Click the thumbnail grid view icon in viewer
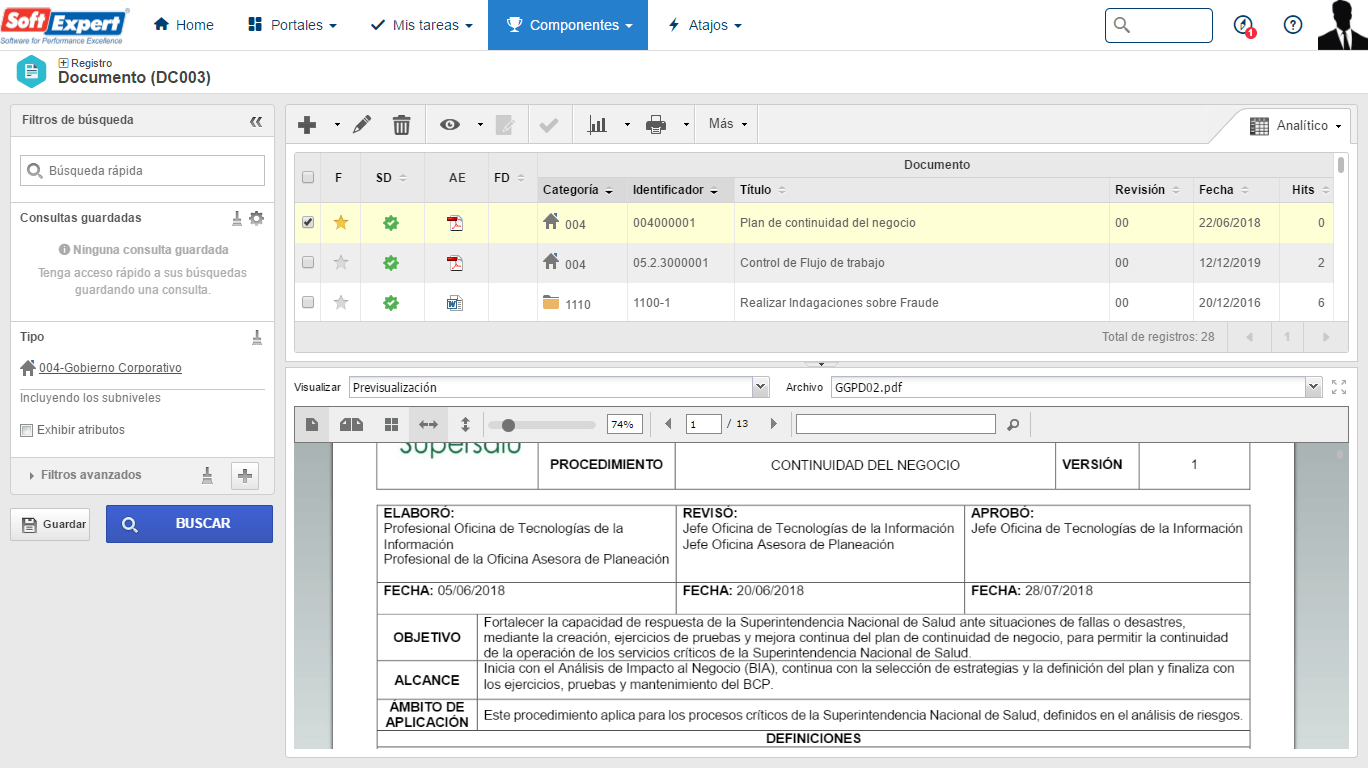Screen dimensions: 1368x768 click(x=392, y=425)
